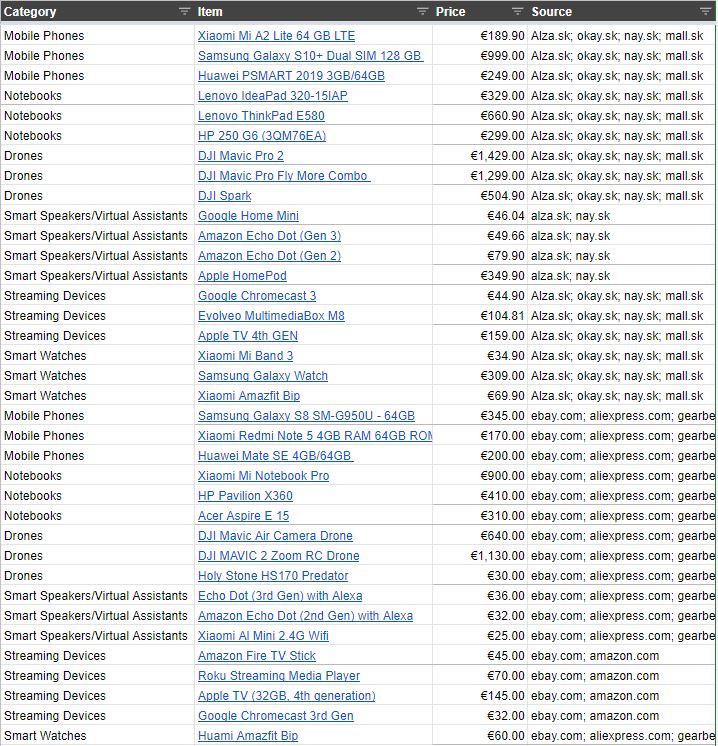Open DJI Mavic Pro Fly More Combo link
This screenshot has width=718, height=746.
(284, 176)
